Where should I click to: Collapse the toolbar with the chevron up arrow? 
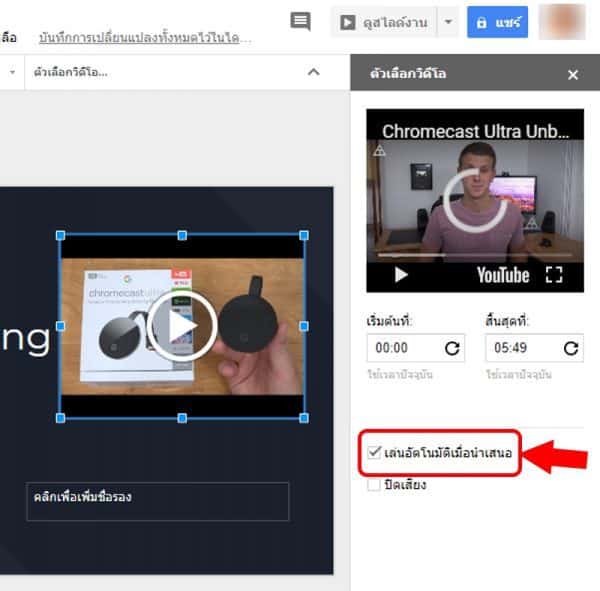tap(313, 72)
